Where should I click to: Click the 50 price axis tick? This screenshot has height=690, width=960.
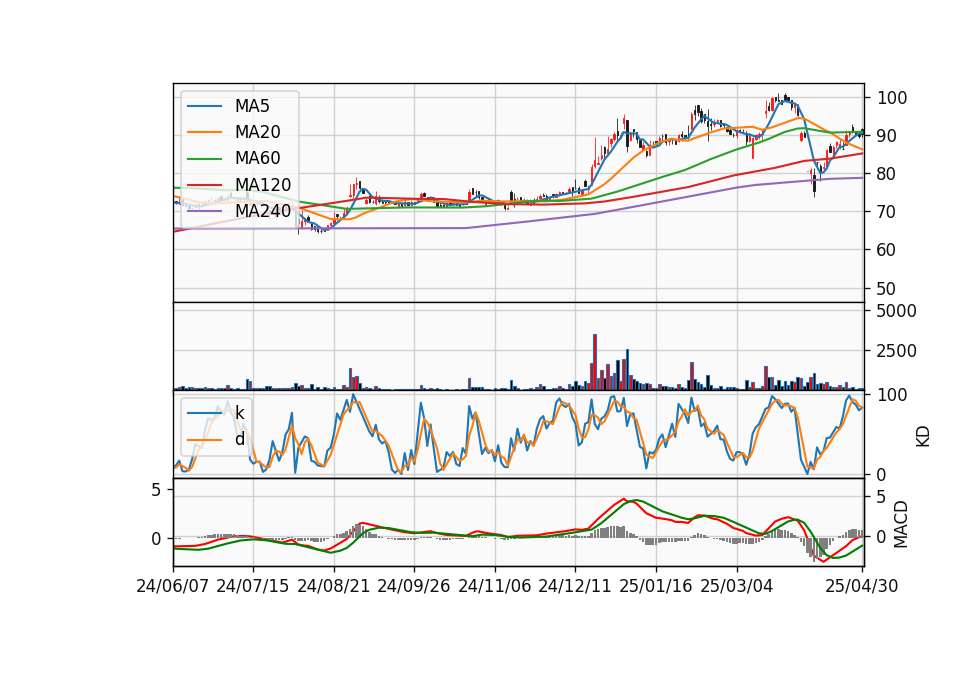click(x=887, y=288)
